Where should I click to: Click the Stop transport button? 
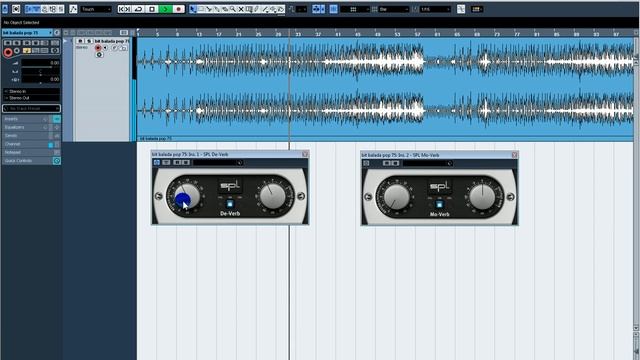[152, 9]
